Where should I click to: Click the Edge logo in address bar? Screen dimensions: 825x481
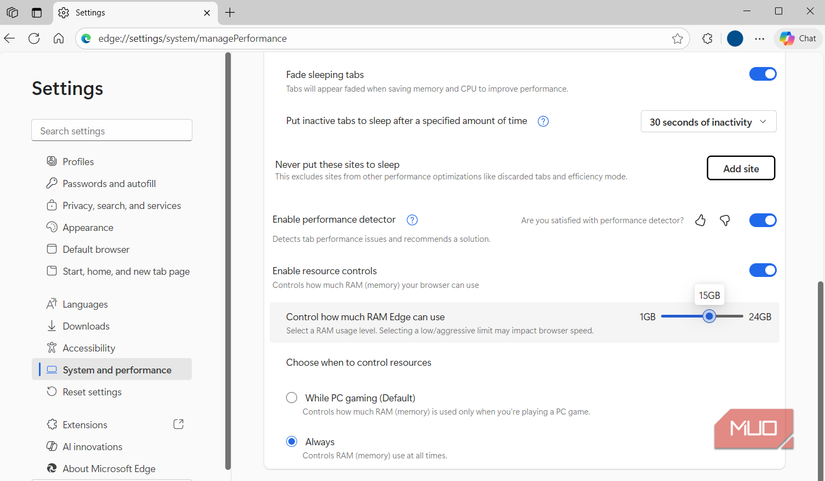[x=86, y=38]
